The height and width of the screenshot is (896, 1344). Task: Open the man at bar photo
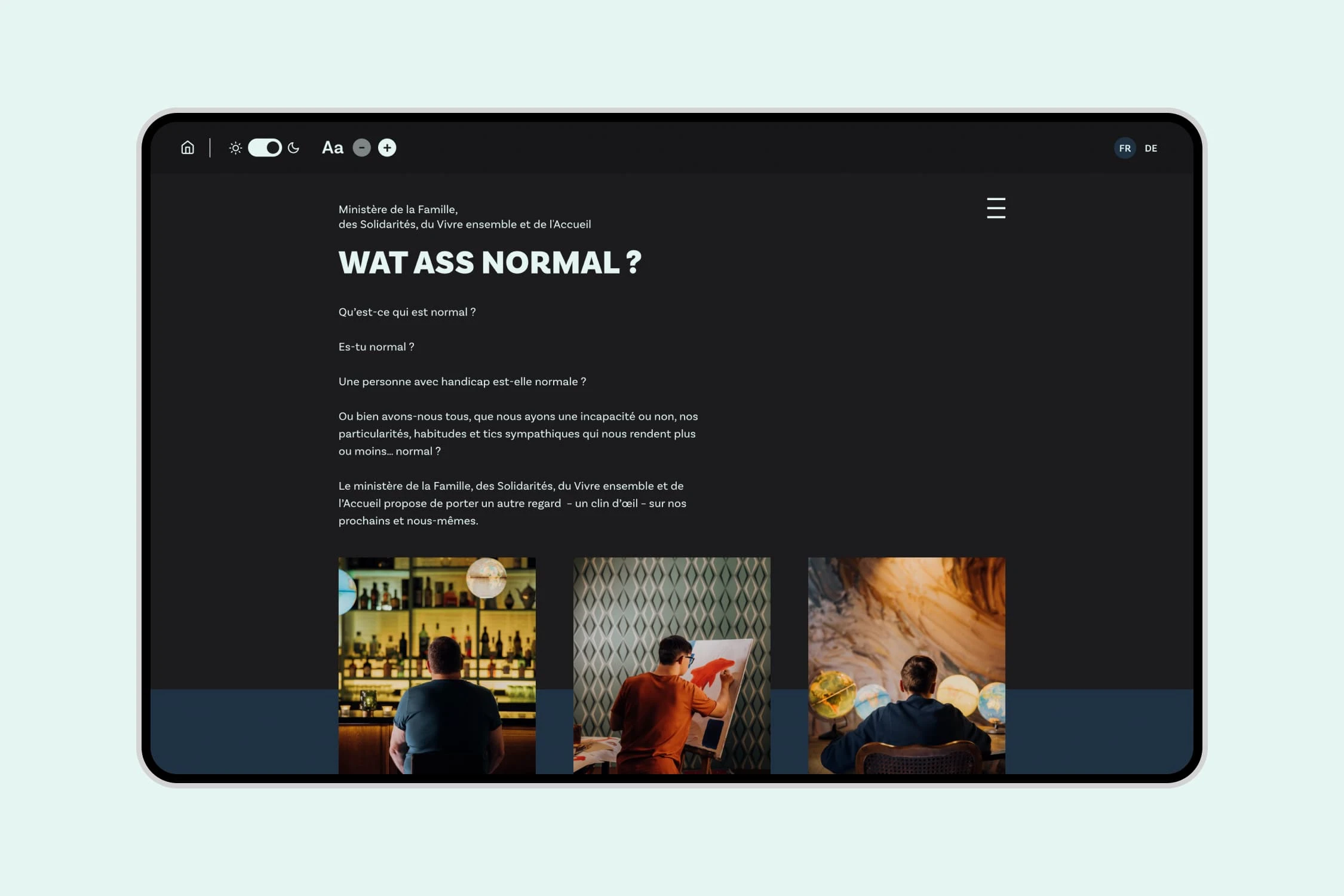(x=437, y=665)
